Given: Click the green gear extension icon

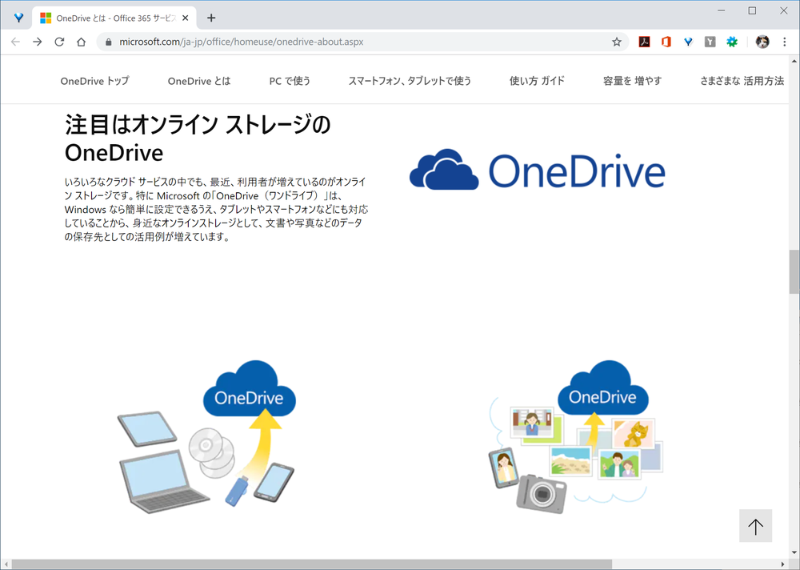Looking at the screenshot, I should coord(732,42).
